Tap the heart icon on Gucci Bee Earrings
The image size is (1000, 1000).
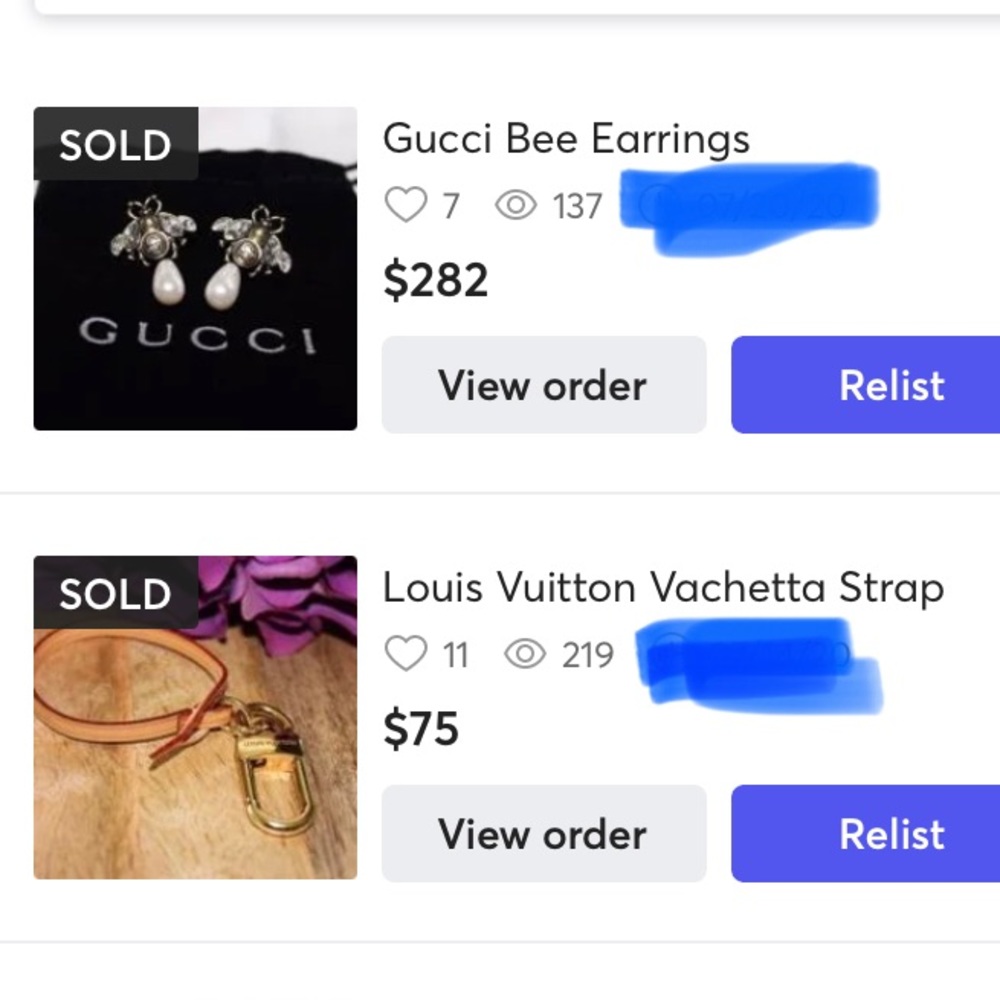coord(406,205)
